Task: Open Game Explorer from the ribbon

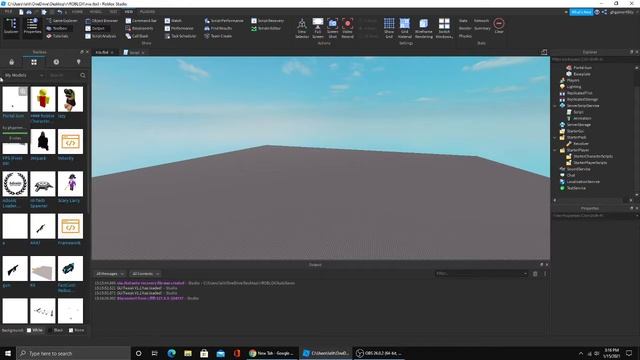Action: pos(62,20)
